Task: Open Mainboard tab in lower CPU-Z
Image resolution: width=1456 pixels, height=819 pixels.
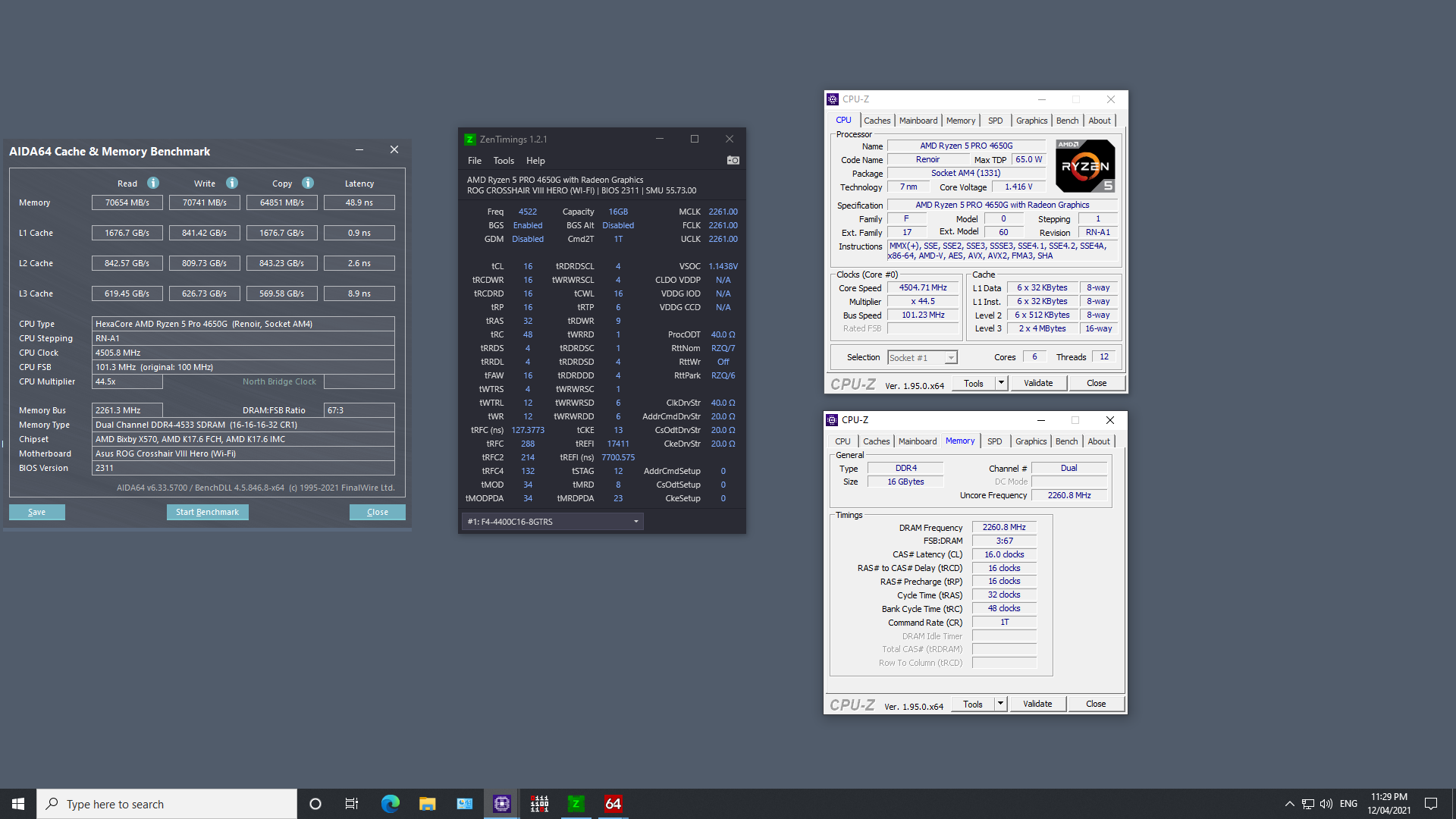Action: tap(918, 441)
